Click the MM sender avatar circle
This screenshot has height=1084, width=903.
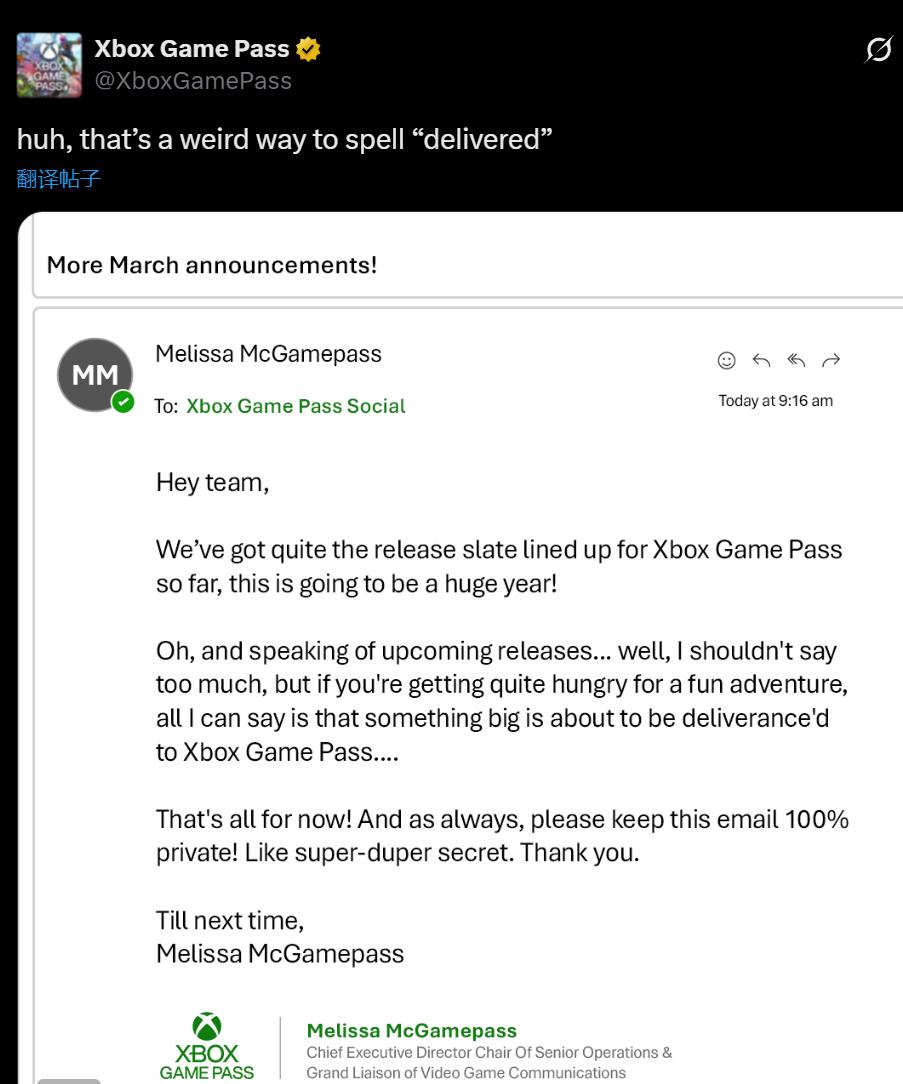(x=95, y=375)
